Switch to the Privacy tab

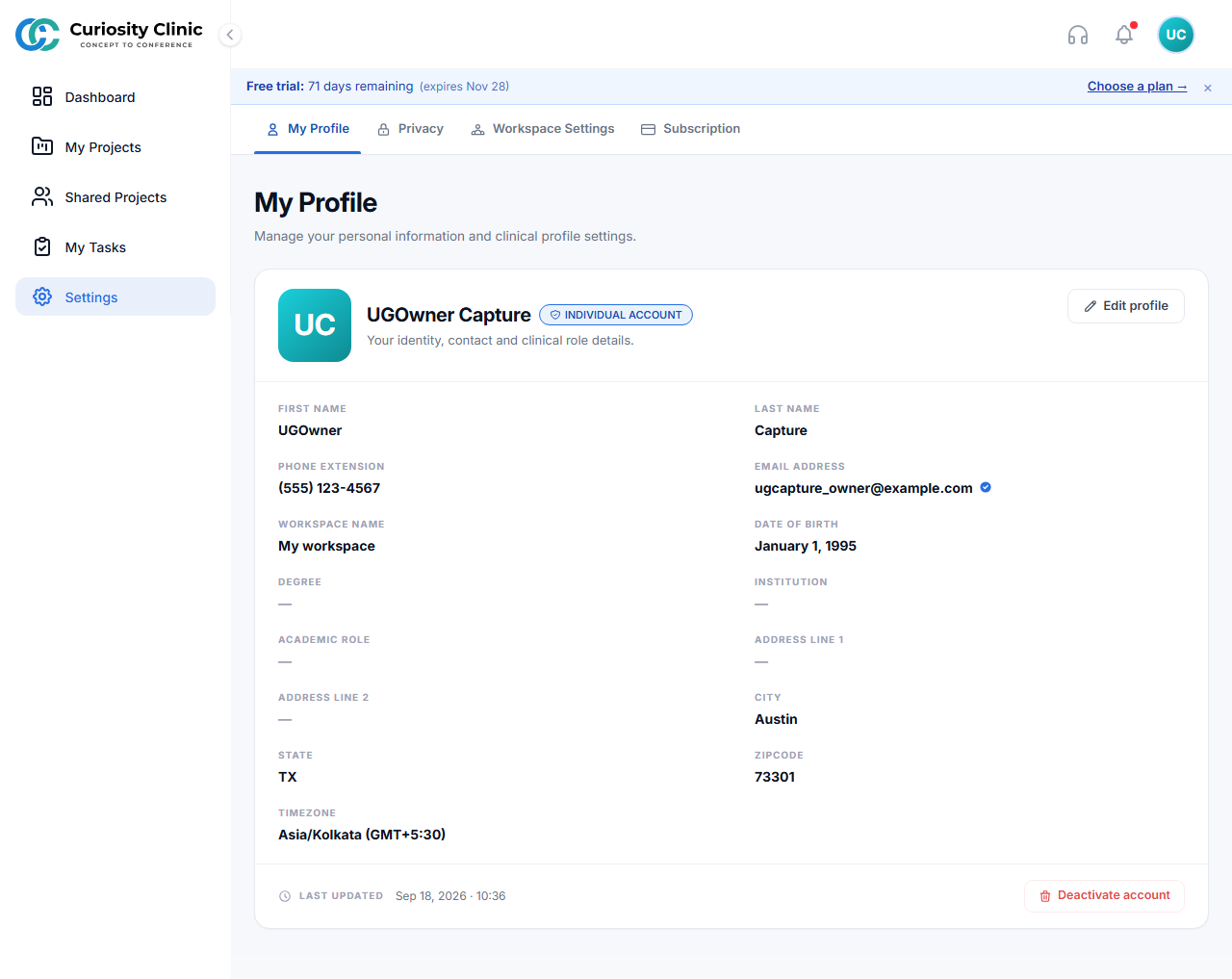pyautogui.click(x=410, y=129)
